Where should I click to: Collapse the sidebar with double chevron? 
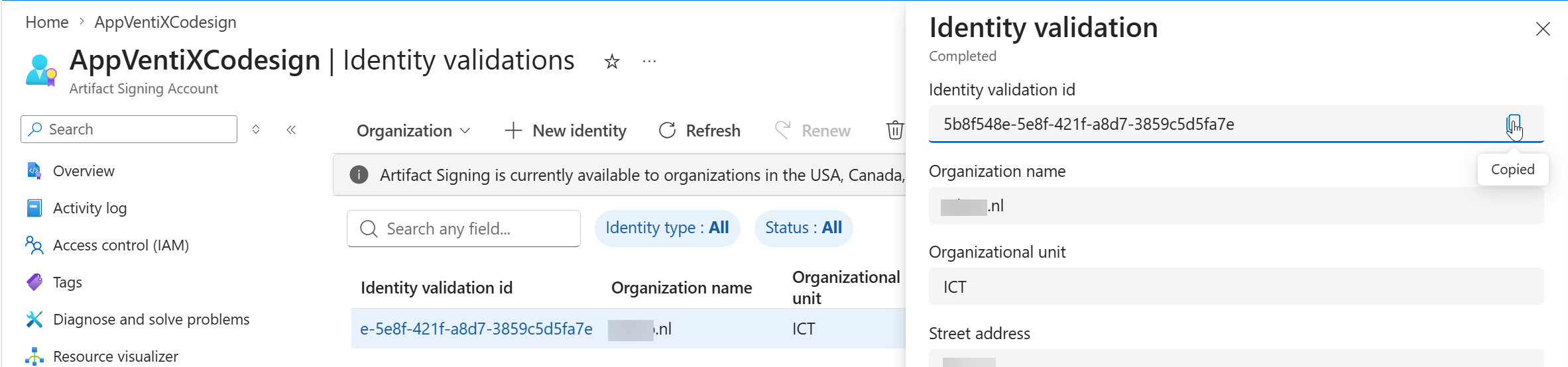(291, 129)
